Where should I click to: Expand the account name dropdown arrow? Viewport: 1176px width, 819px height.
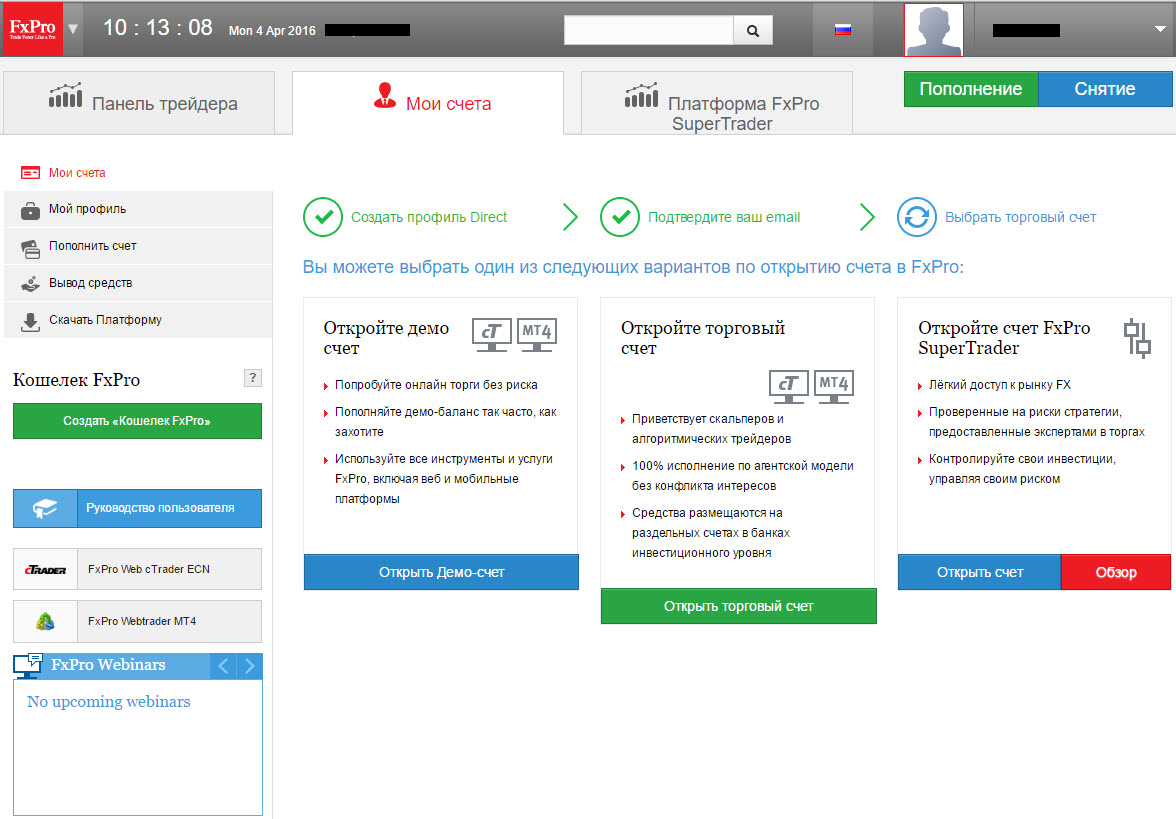1160,29
